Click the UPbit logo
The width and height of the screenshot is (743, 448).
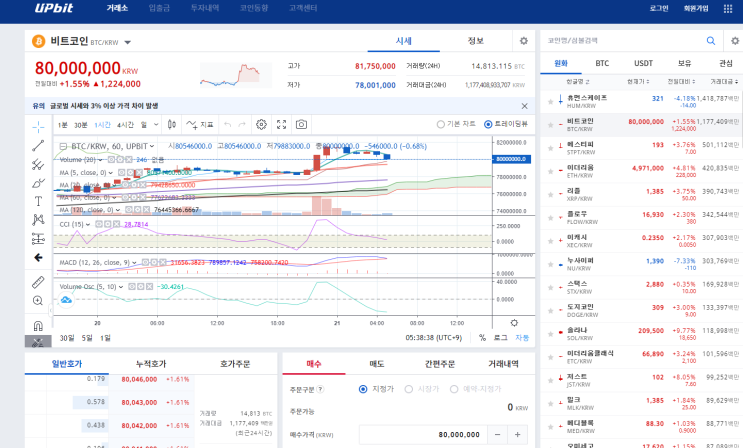click(x=54, y=8)
